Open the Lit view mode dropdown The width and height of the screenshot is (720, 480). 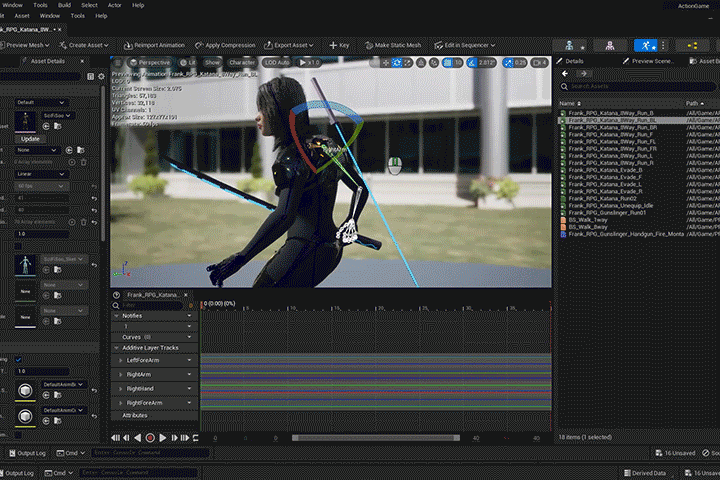pyautogui.click(x=188, y=62)
